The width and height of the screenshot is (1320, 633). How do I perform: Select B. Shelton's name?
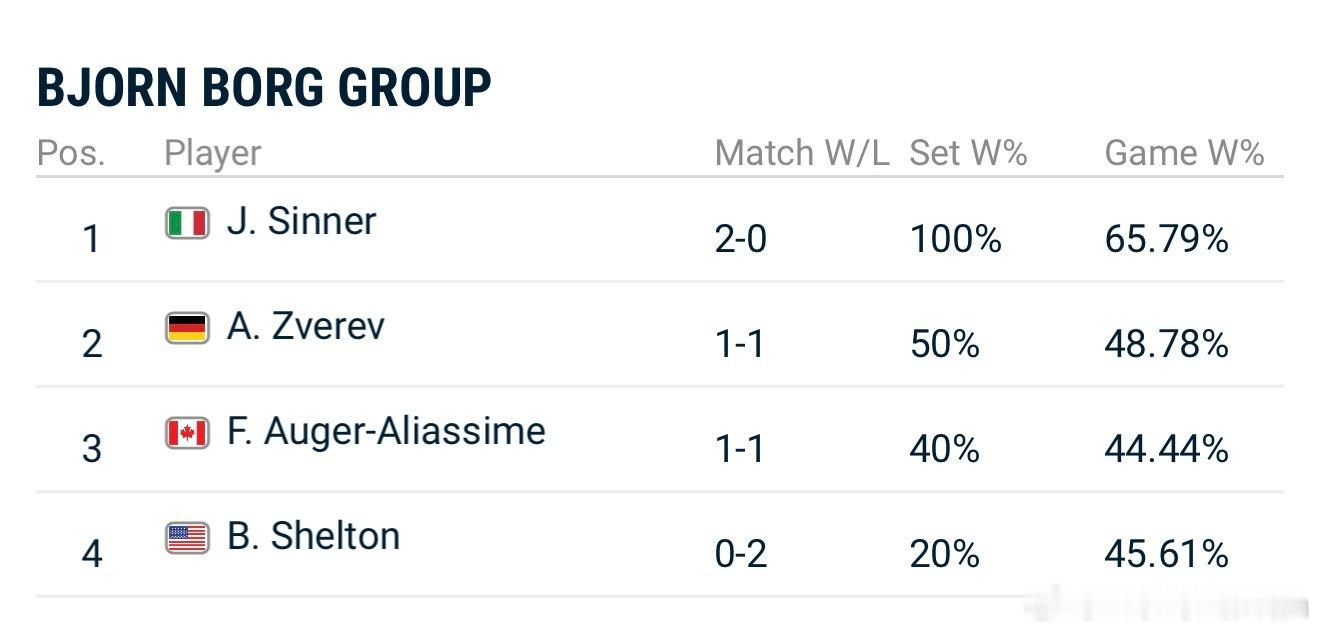coord(313,536)
